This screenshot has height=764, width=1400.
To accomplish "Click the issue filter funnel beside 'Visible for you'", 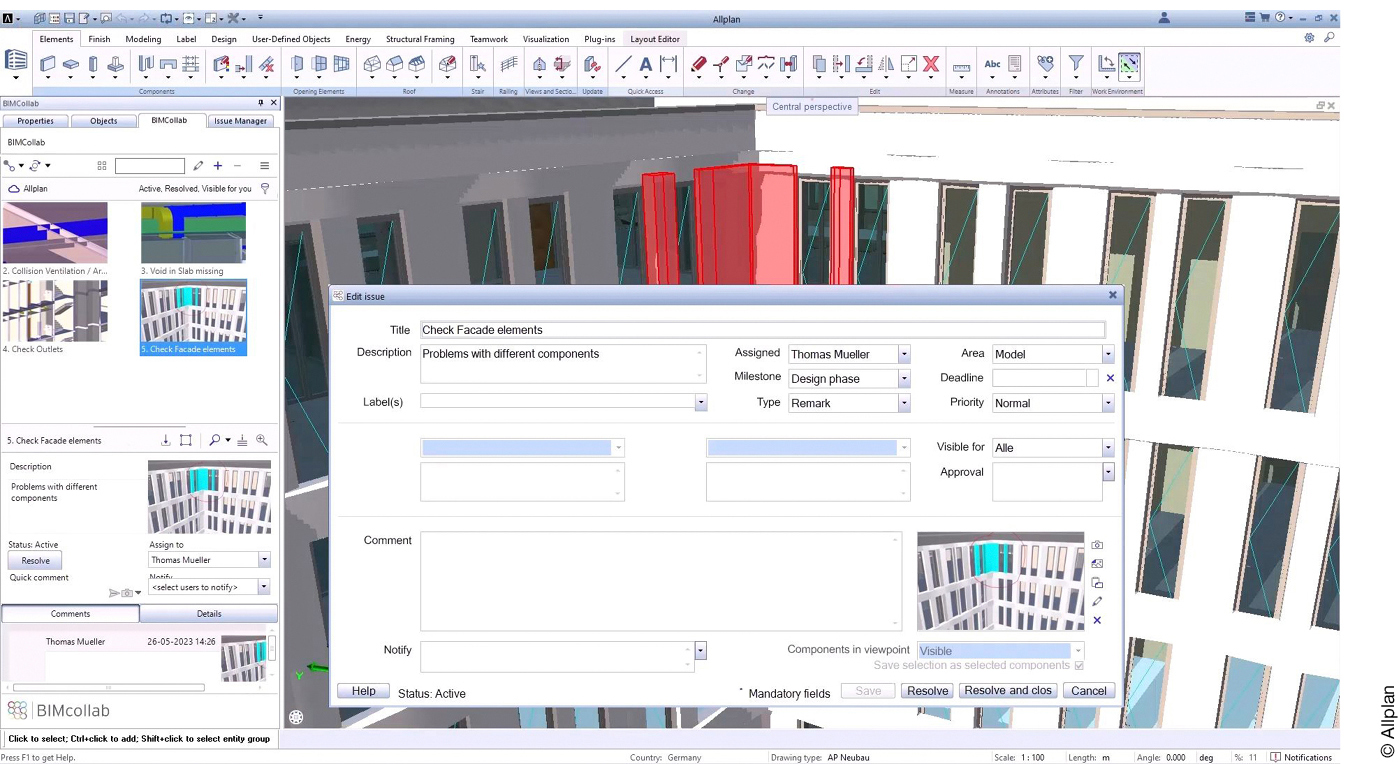I will pyautogui.click(x=265, y=188).
